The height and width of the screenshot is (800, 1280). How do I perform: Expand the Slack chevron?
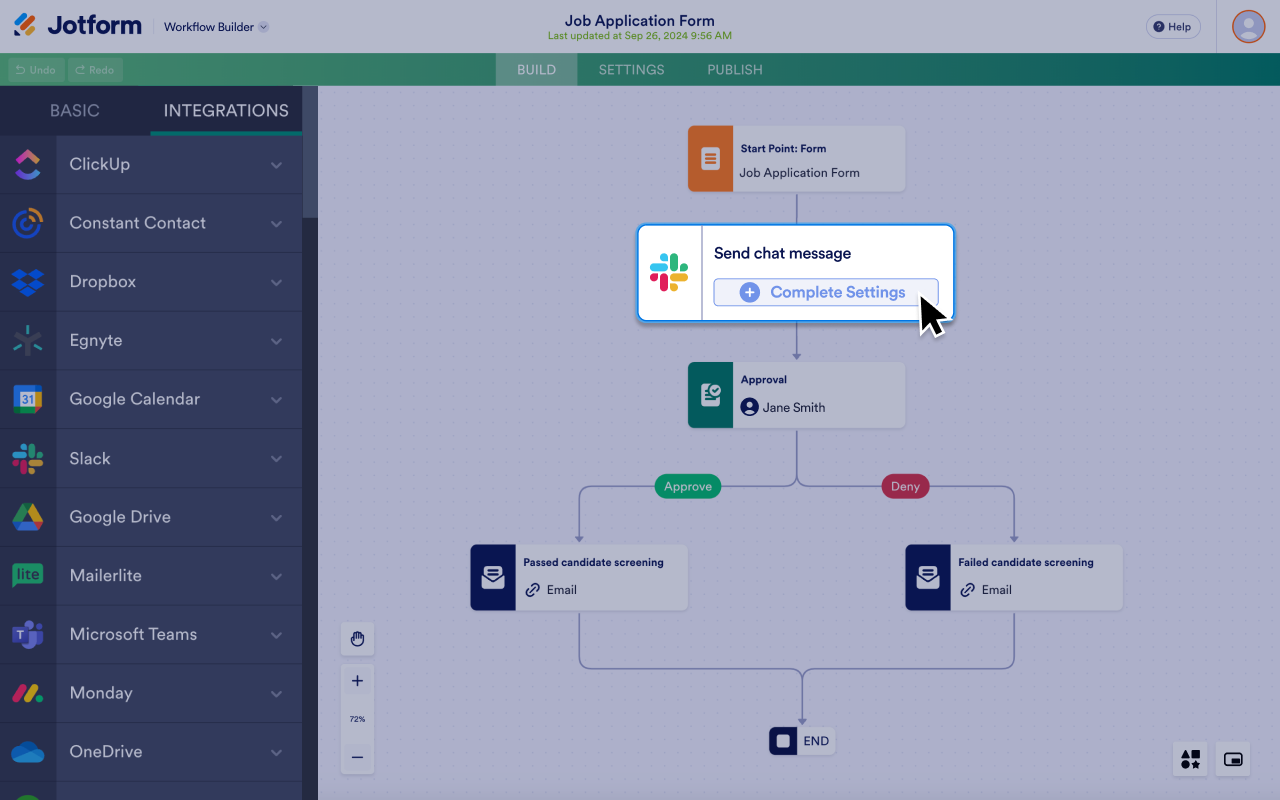276,459
